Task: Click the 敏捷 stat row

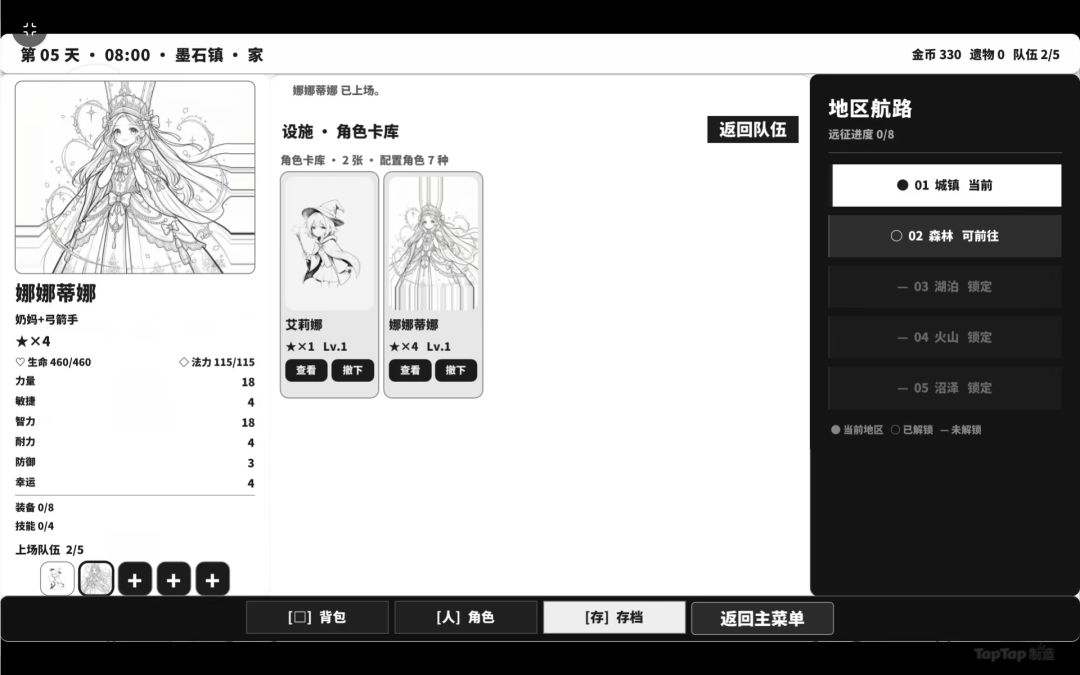Action: pos(135,402)
